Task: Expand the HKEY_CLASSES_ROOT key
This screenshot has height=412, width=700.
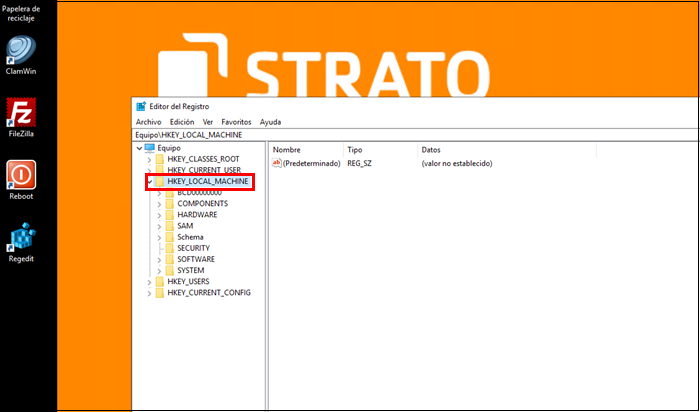Action: [150, 159]
